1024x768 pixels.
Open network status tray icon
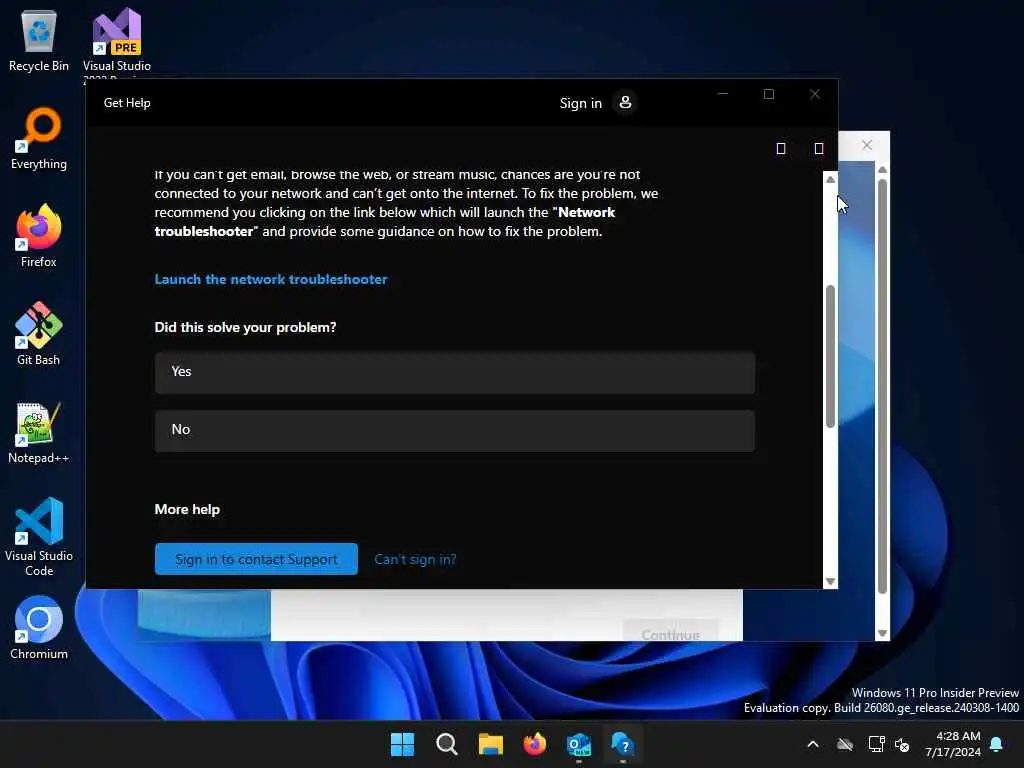click(876, 744)
